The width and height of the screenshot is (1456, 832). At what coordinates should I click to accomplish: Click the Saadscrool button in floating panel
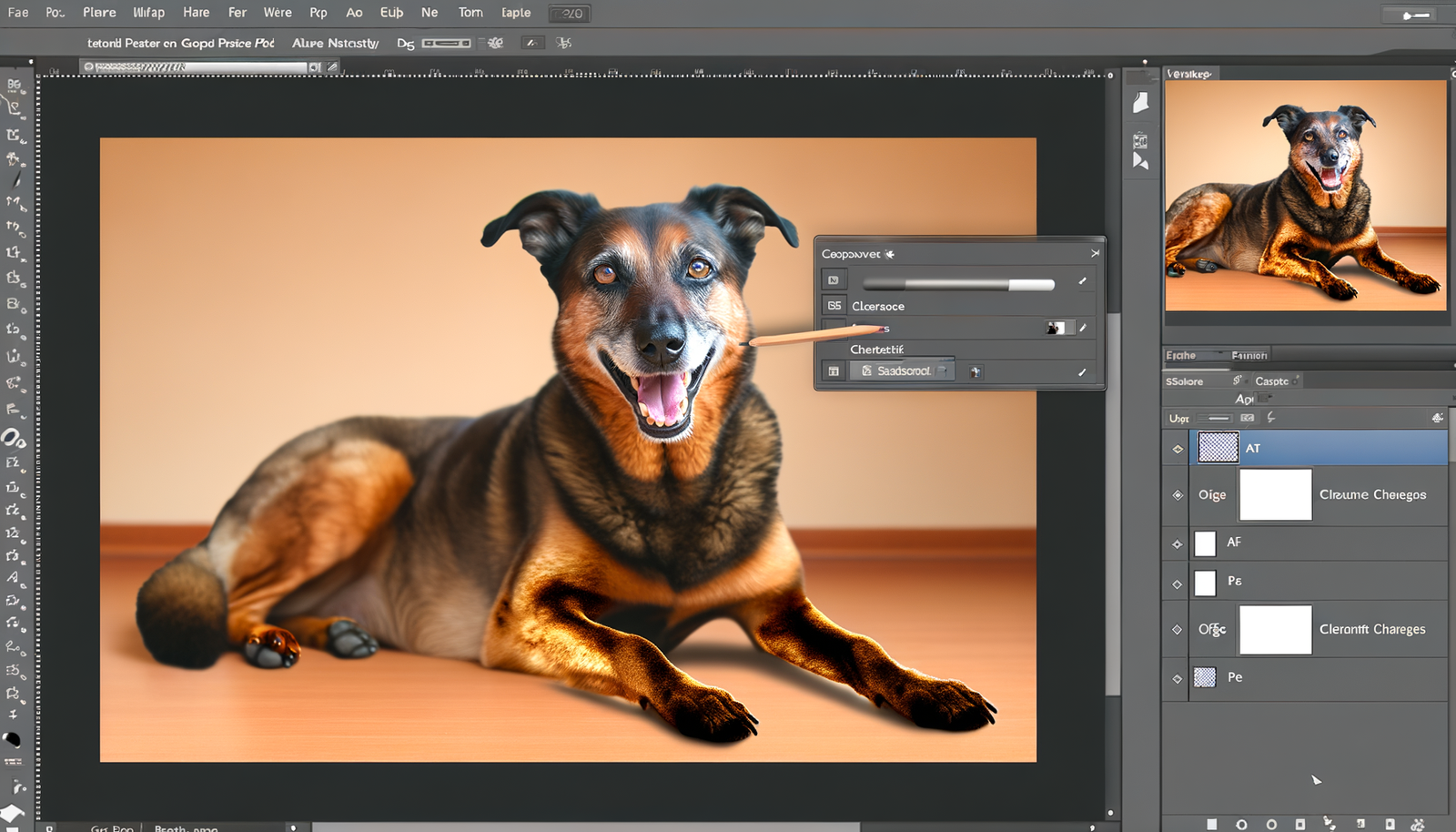pos(902,371)
